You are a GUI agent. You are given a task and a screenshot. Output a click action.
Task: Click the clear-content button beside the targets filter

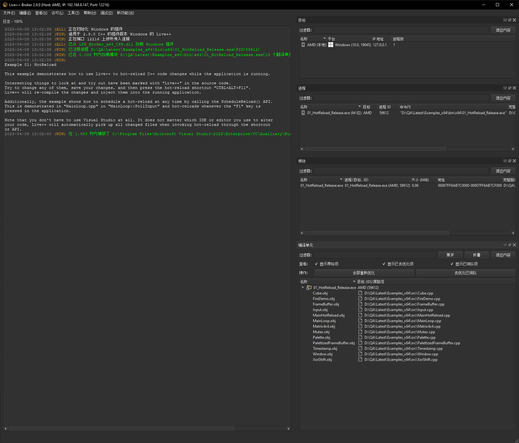[x=503, y=30]
